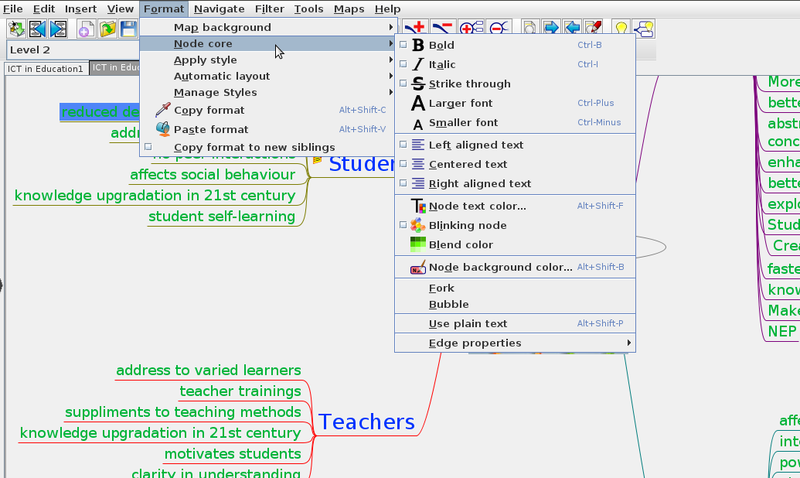Click the Copy format pipette icon
The image size is (800, 478).
click(163, 110)
